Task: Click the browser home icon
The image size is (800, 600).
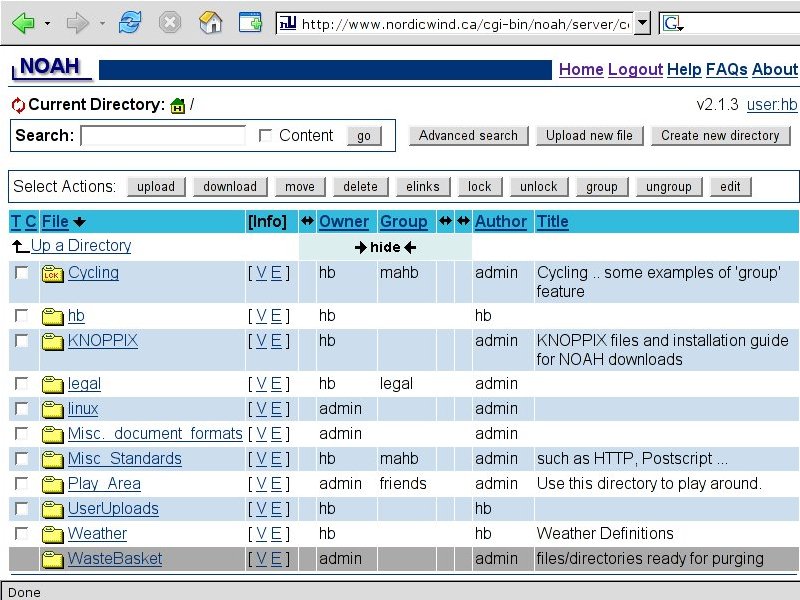Action: [x=210, y=23]
